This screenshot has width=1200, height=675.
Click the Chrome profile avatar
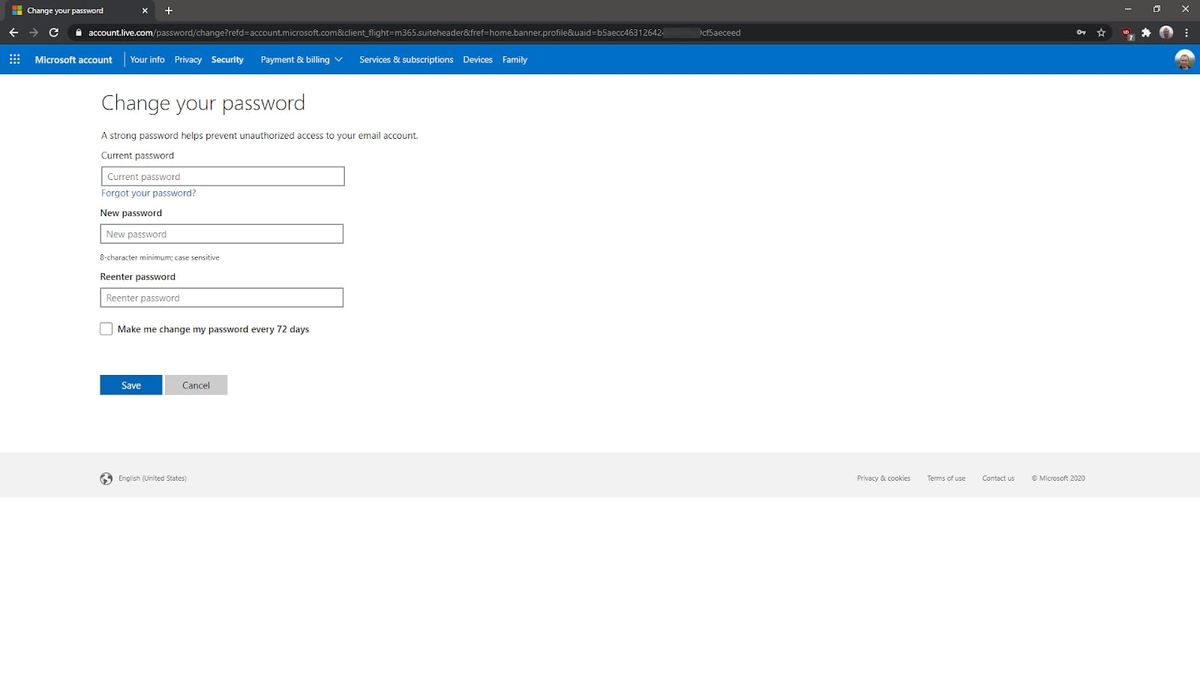click(x=1166, y=32)
